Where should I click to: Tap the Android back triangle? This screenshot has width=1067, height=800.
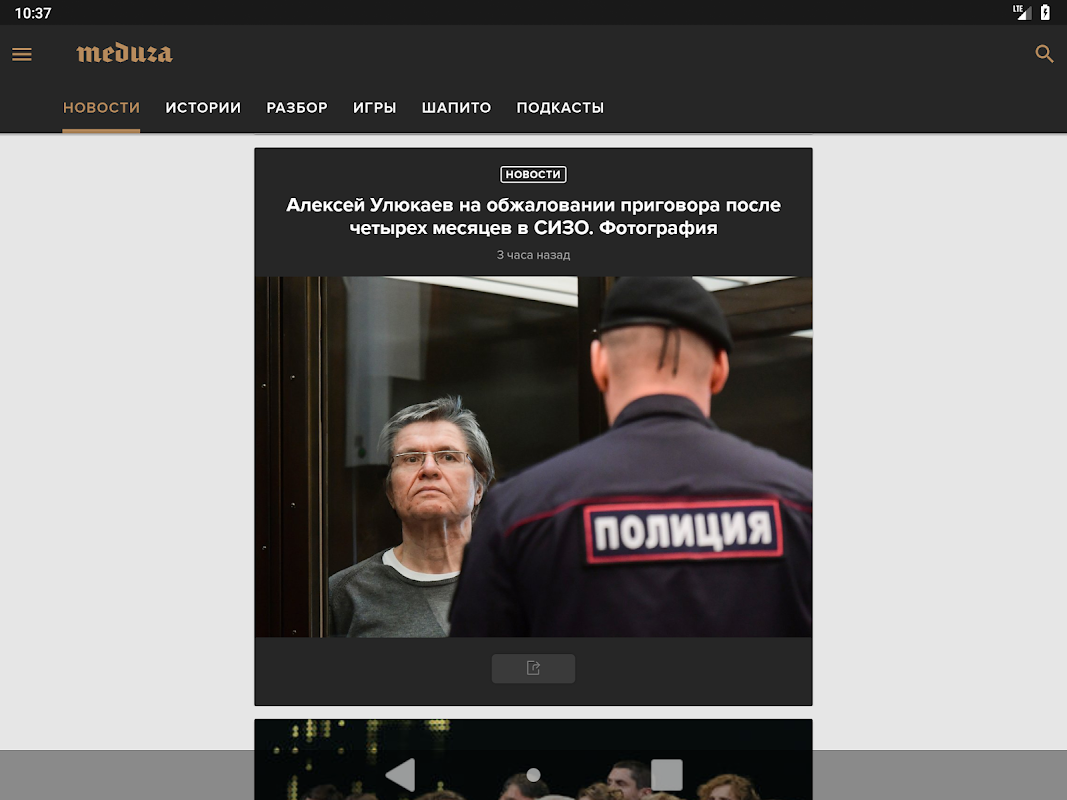tap(401, 774)
